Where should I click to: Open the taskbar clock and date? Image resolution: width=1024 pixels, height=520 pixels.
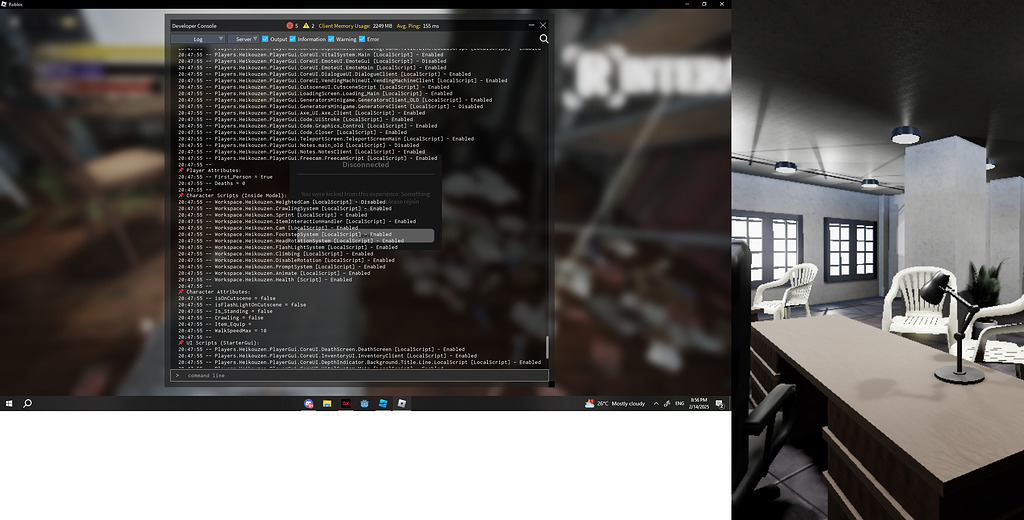pyautogui.click(x=699, y=404)
